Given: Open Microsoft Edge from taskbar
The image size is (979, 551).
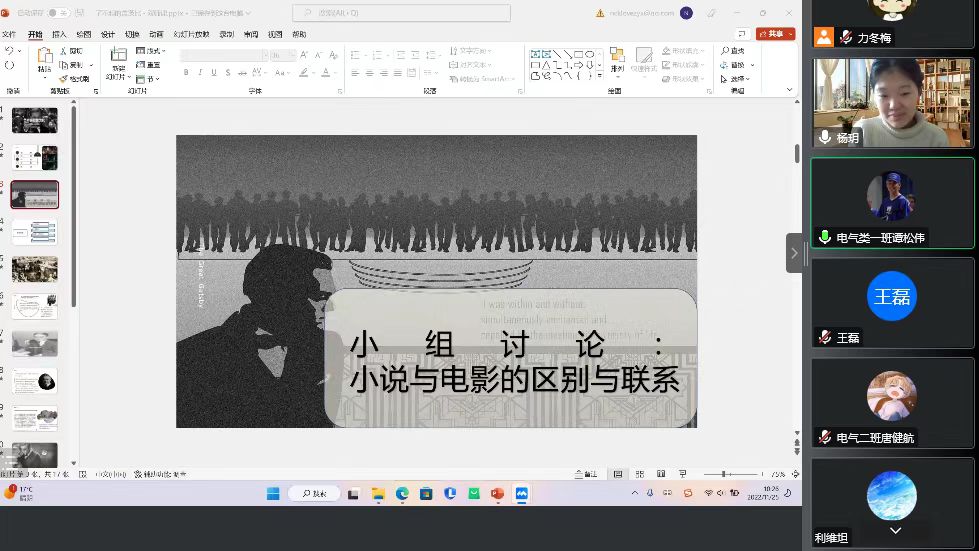Looking at the screenshot, I should point(402,494).
